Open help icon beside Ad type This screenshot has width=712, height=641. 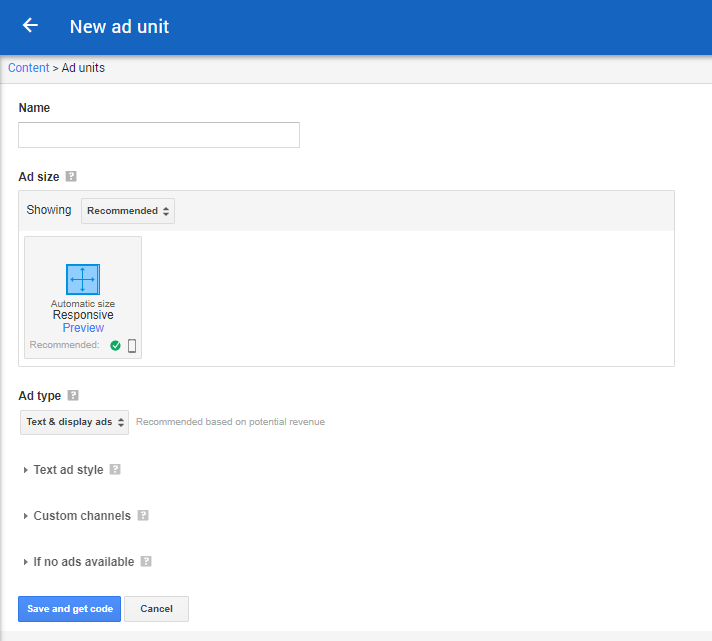point(73,395)
